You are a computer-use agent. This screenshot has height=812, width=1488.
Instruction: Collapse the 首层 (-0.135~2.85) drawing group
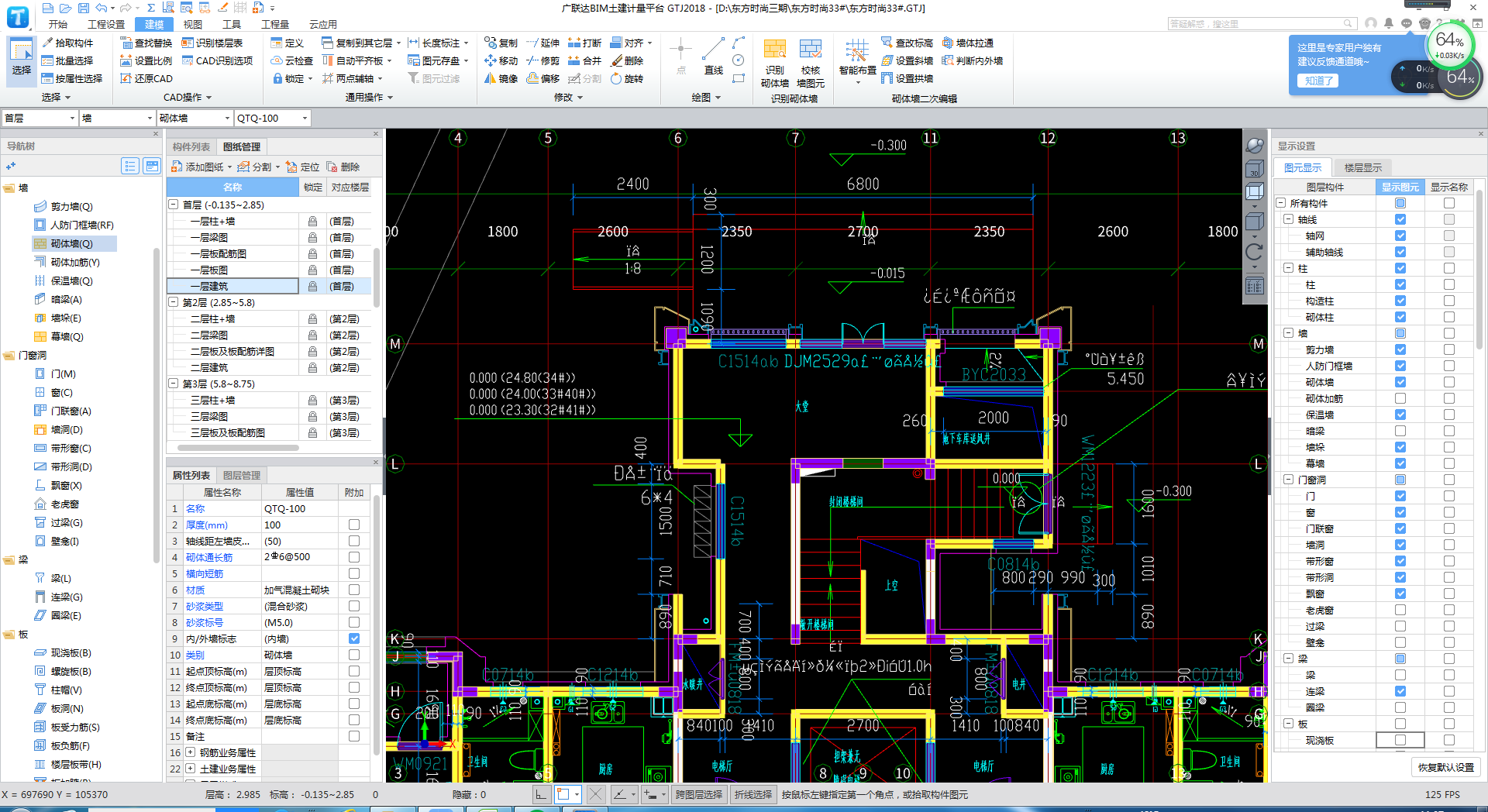(174, 205)
